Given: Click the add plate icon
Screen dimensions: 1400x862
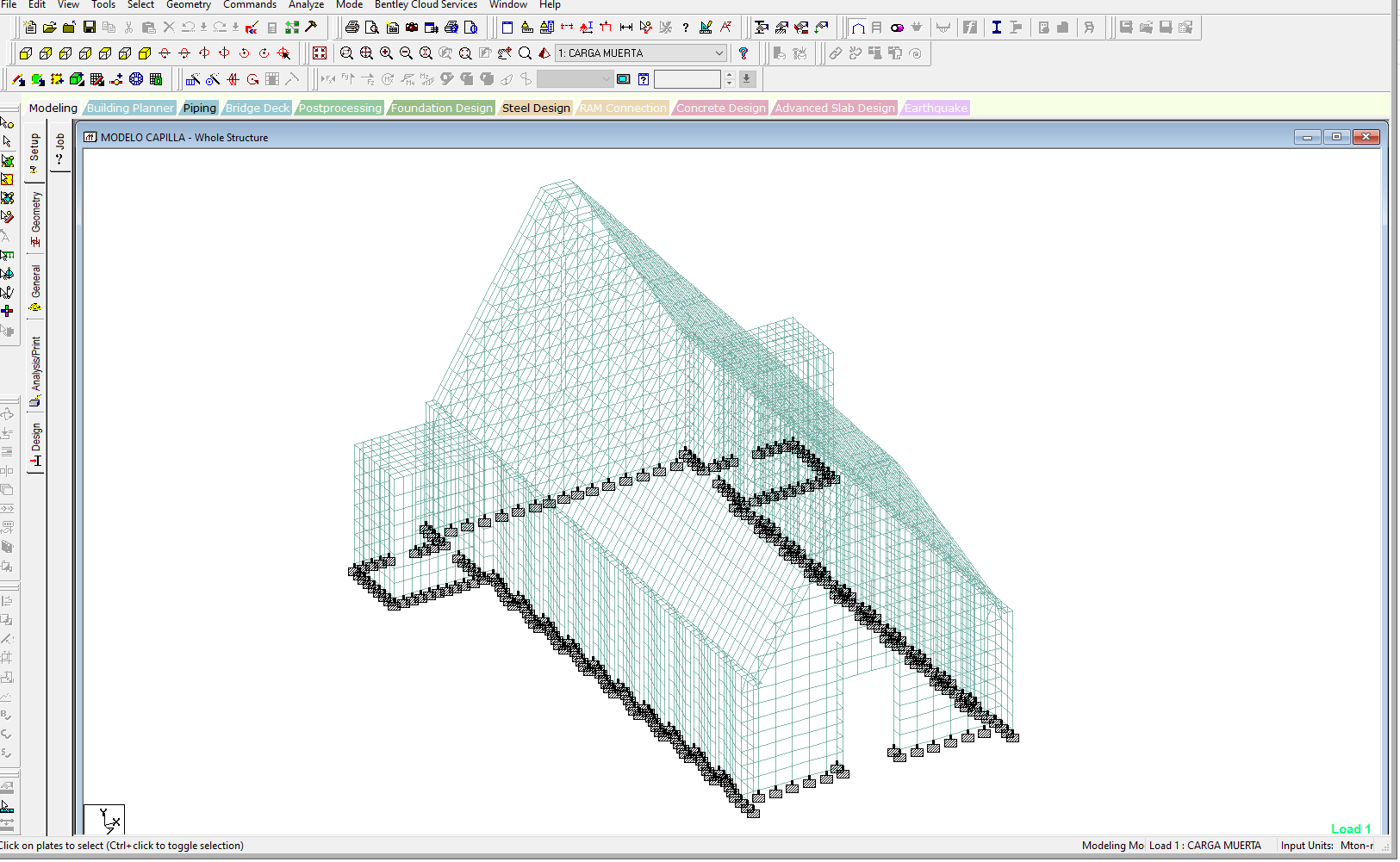Looking at the screenshot, I should 37,79.
